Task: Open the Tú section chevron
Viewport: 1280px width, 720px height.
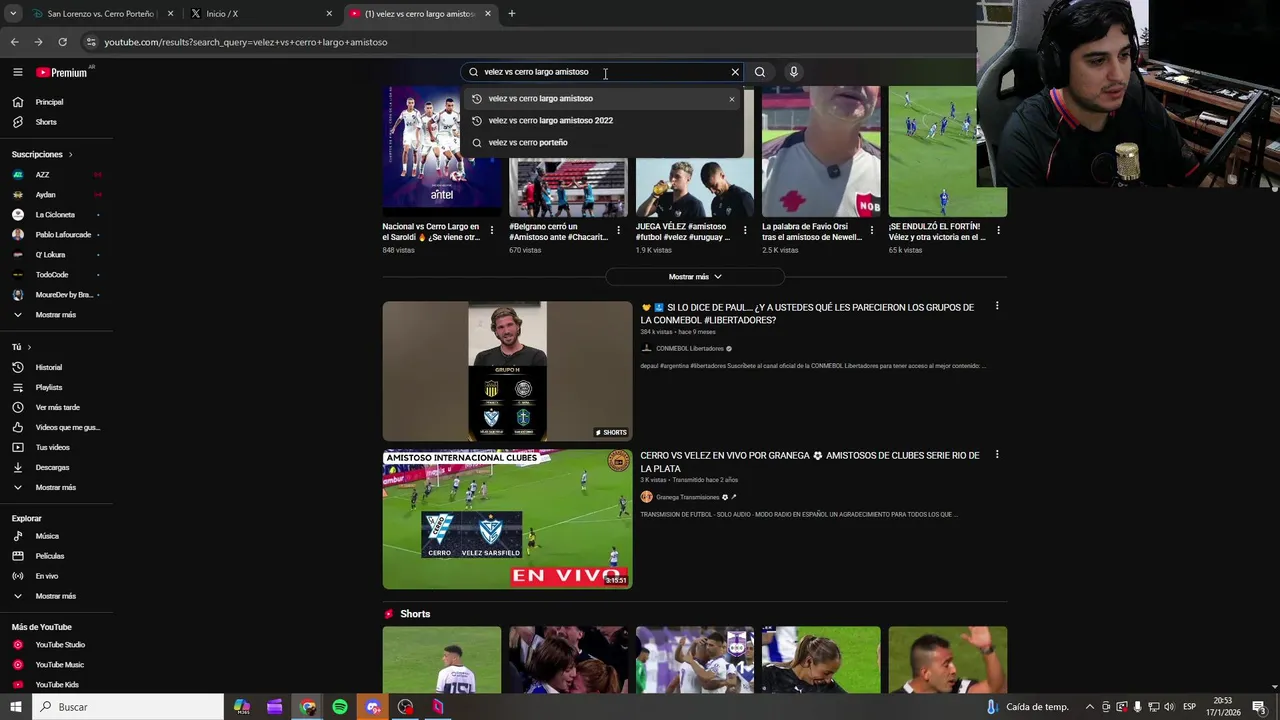Action: pyautogui.click(x=29, y=347)
